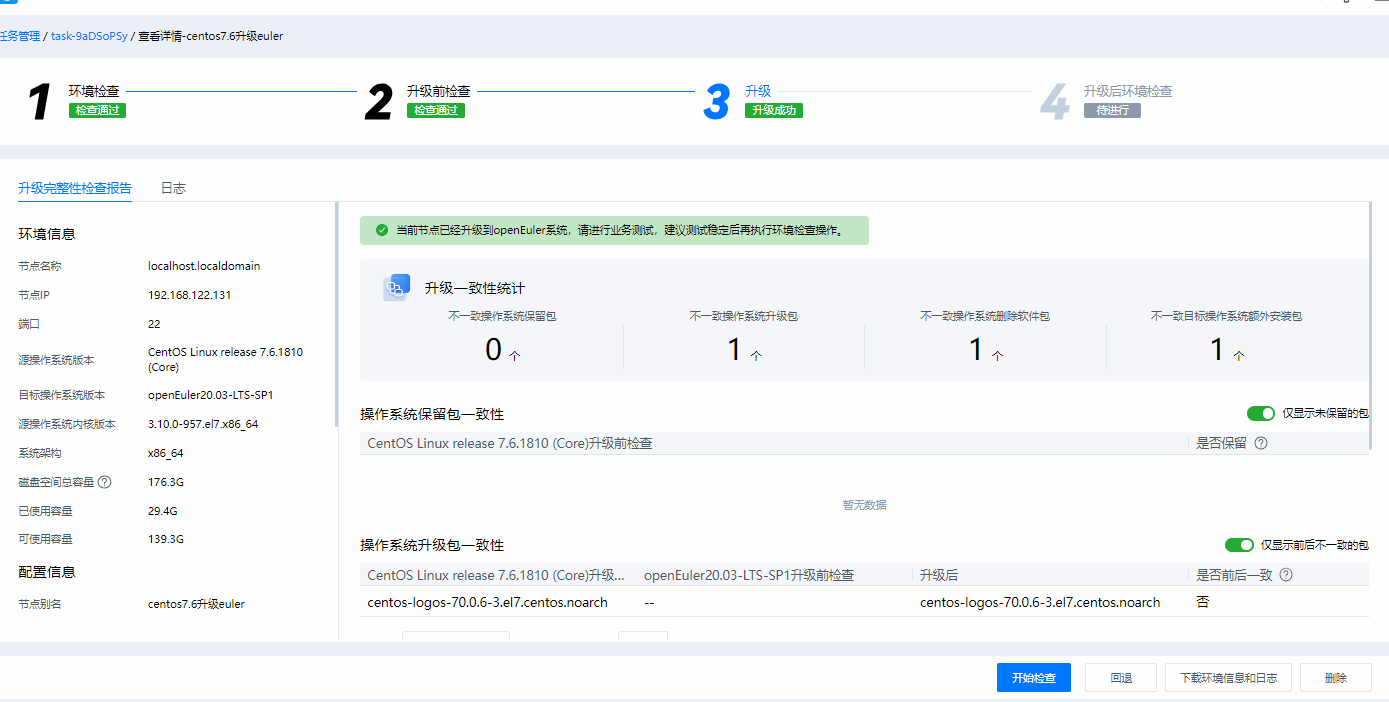Toggle 仅显示前后不一致的包 switch
1389x702 pixels.
1239,545
